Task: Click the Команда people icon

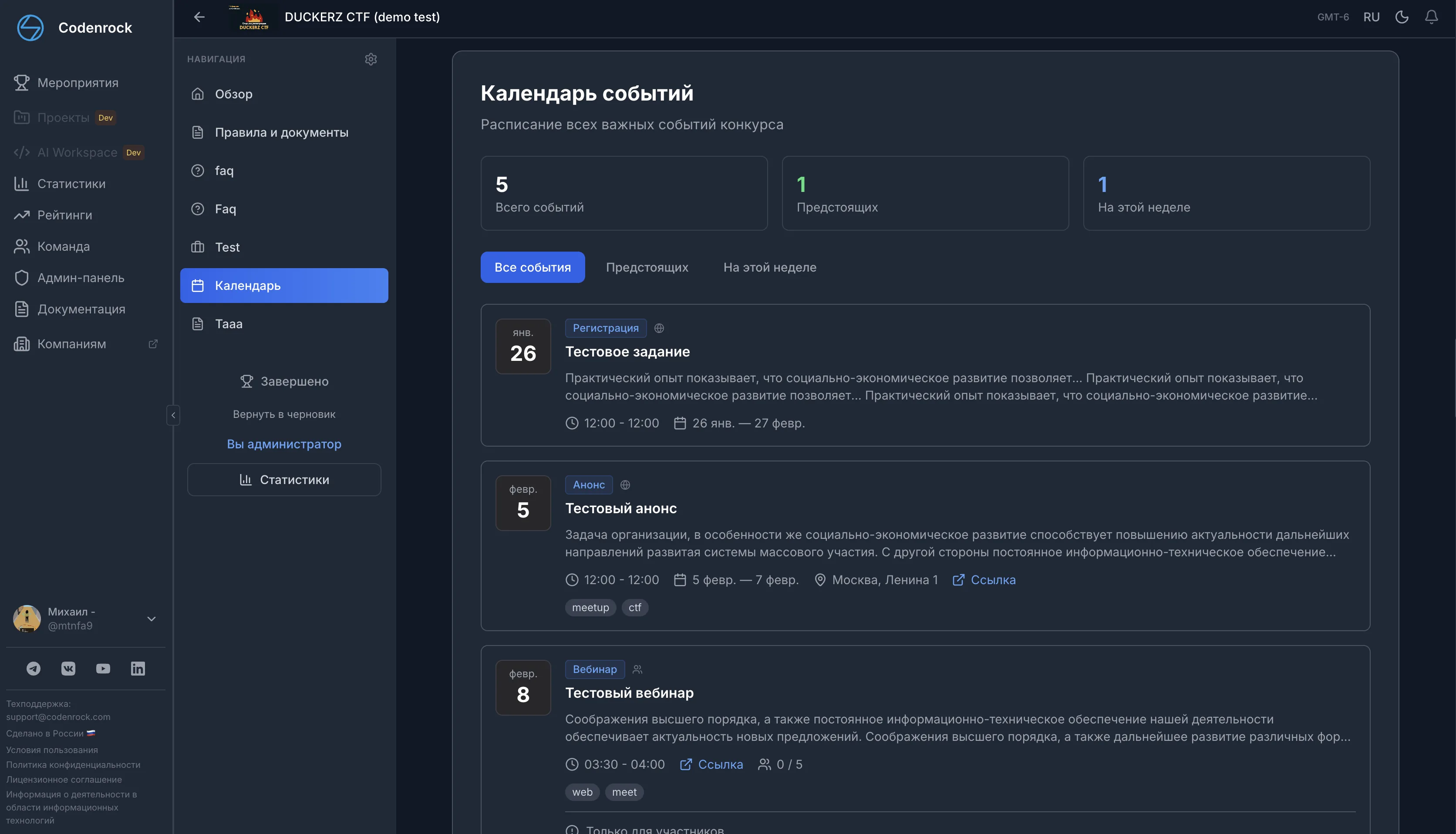Action: point(22,246)
